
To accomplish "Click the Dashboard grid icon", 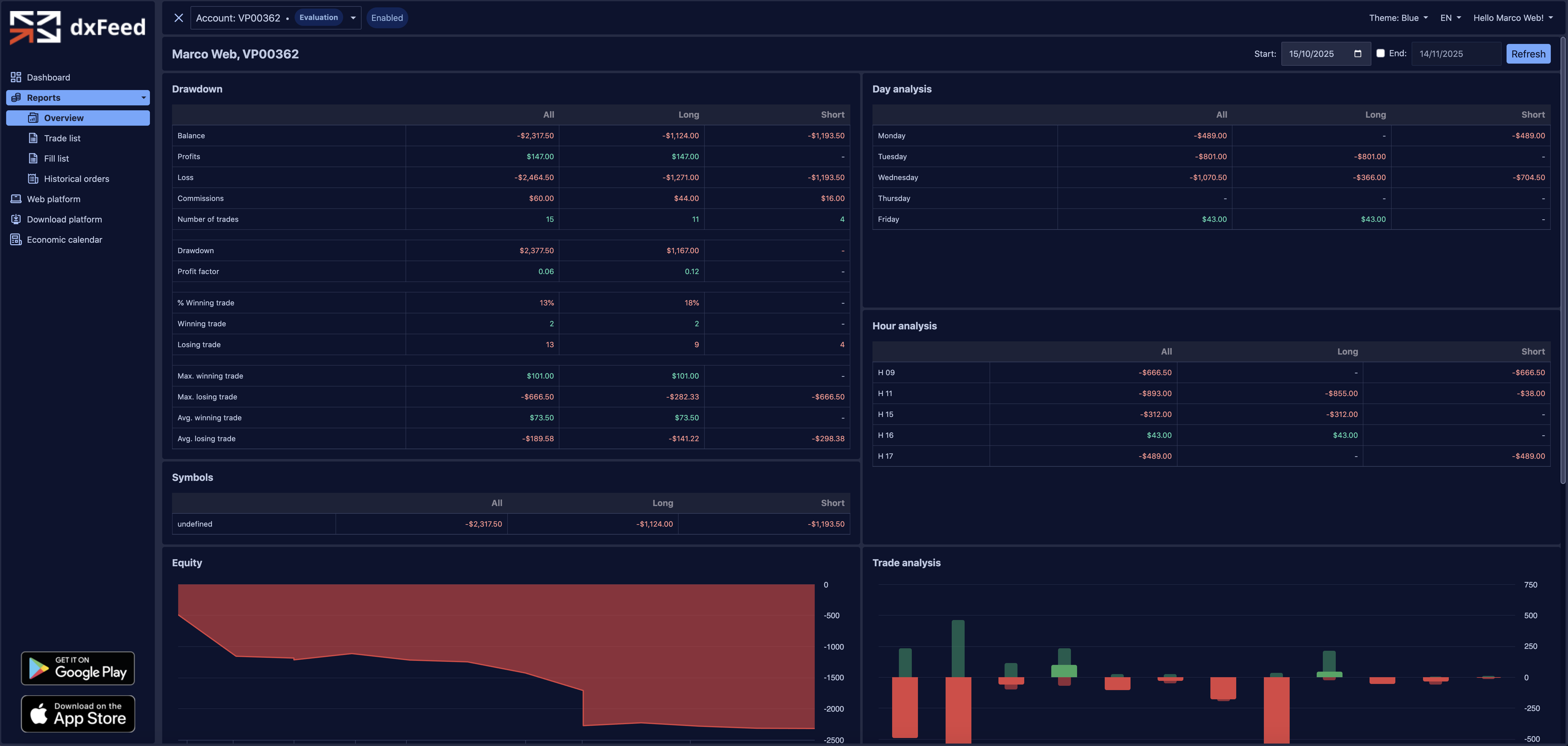I will 16,77.
